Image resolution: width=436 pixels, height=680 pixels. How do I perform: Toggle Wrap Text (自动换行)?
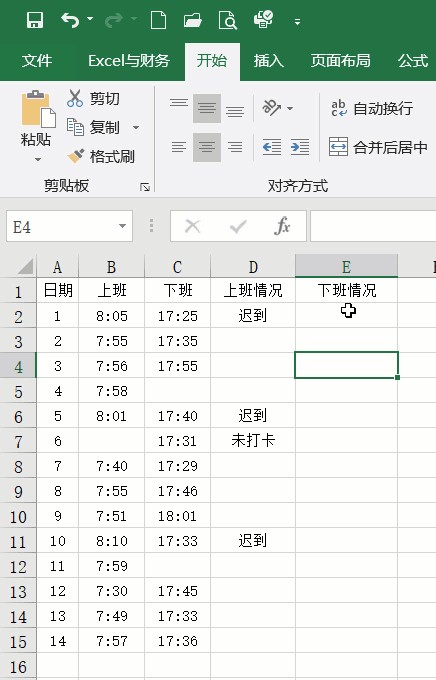pos(372,108)
